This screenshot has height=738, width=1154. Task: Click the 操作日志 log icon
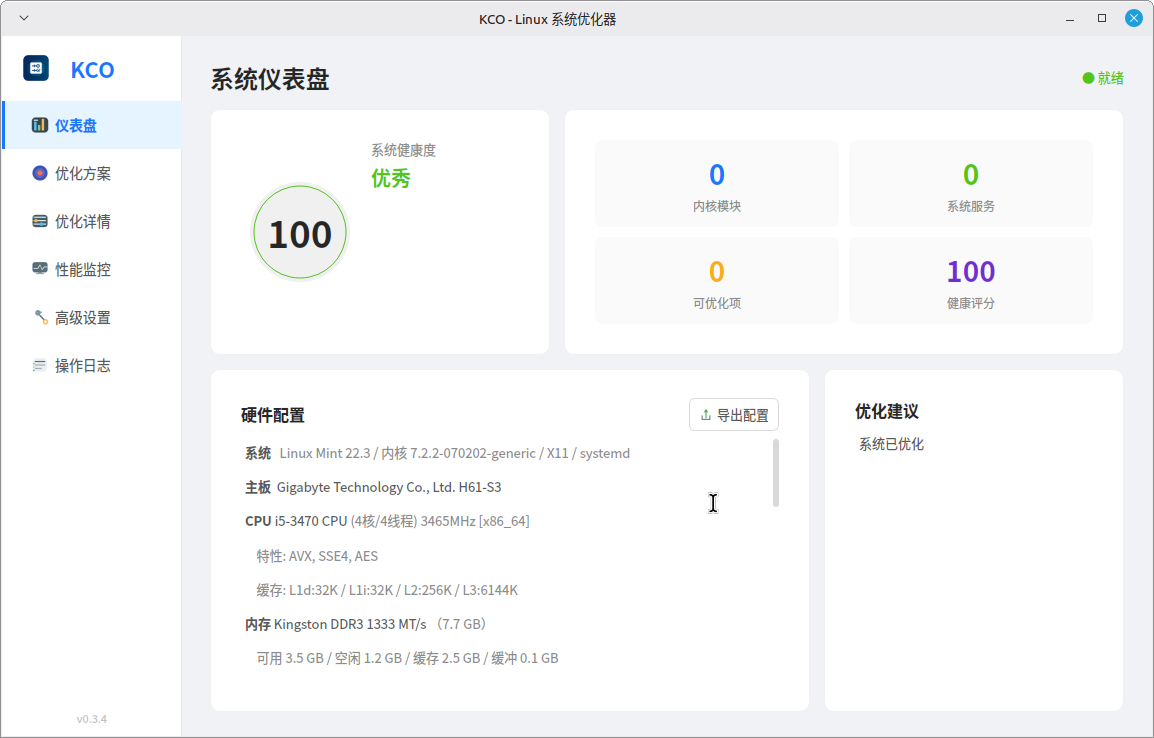click(40, 366)
